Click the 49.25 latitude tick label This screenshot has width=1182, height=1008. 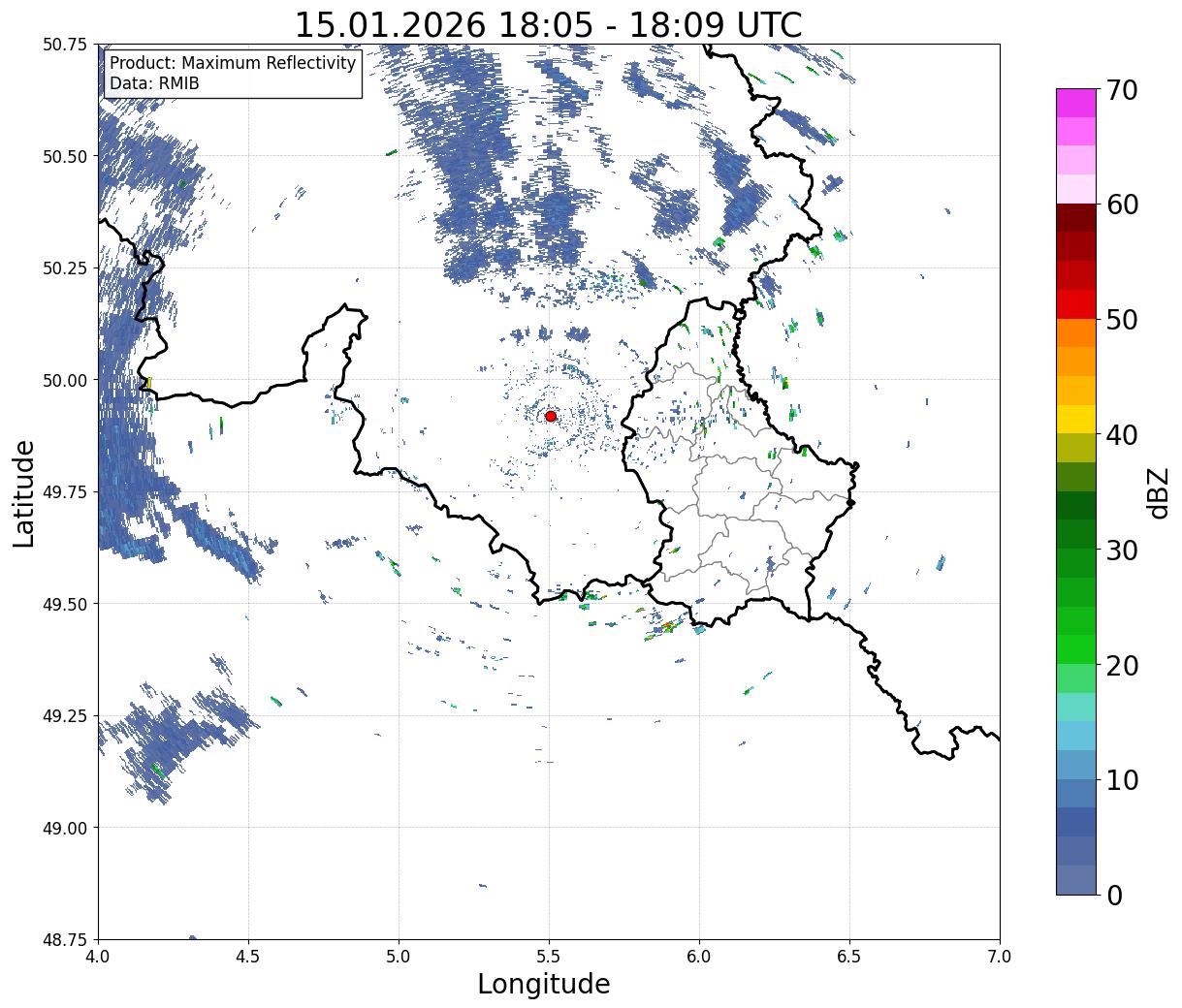coord(65,716)
